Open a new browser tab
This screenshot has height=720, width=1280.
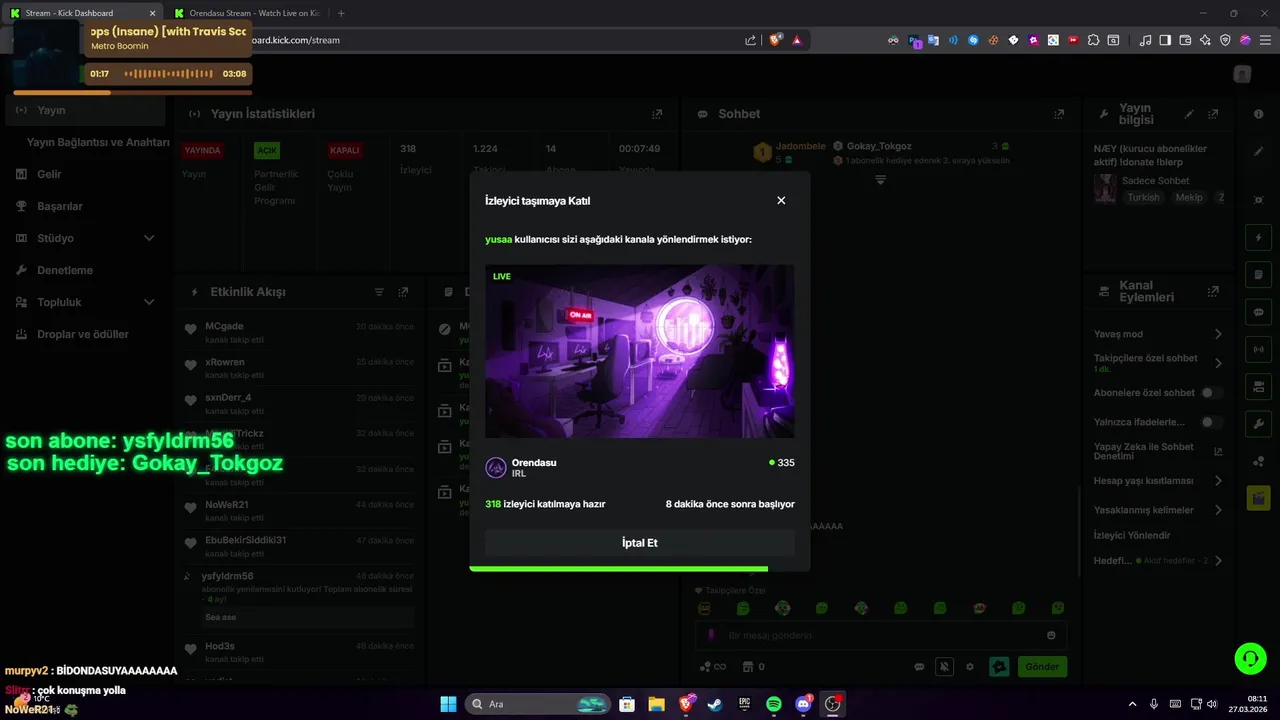pyautogui.click(x=341, y=13)
